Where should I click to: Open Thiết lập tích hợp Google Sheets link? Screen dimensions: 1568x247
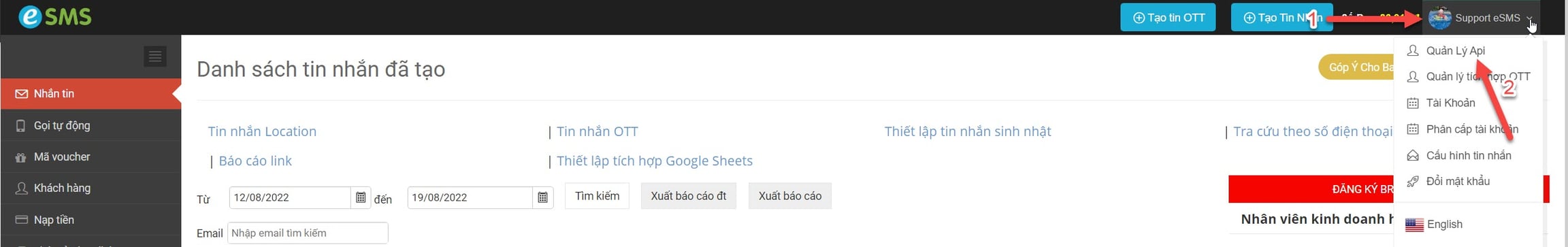pos(655,161)
